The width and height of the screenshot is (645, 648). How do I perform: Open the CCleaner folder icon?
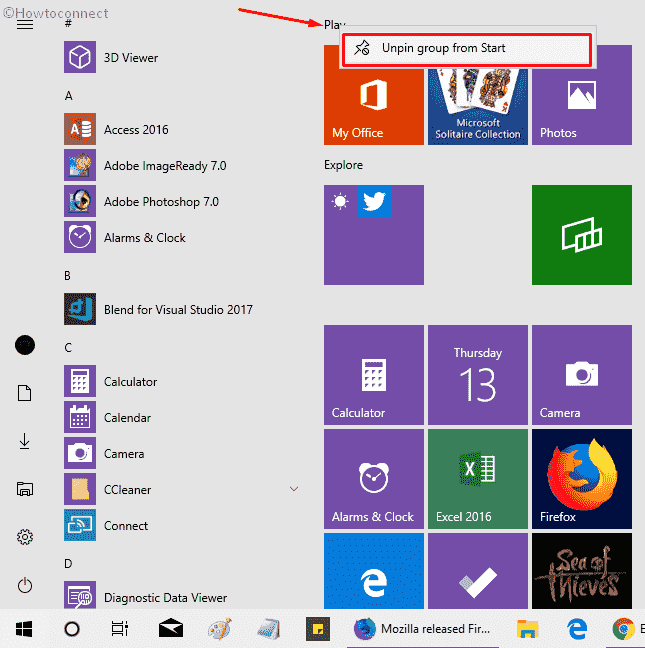tap(80, 489)
